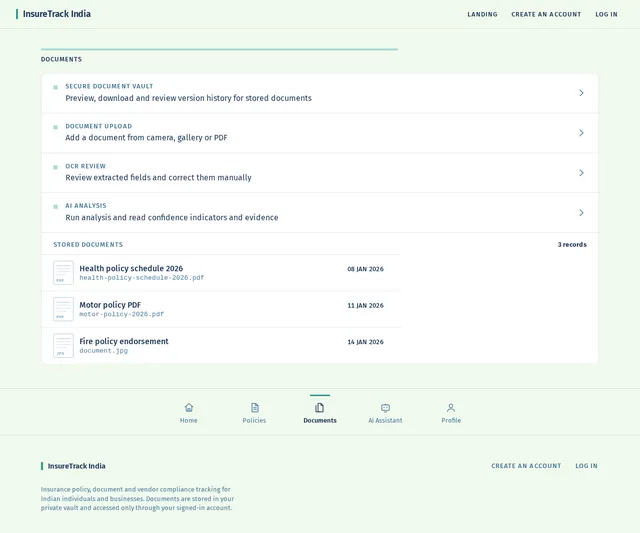Open Create an Account in the header
The image size is (640, 533).
pos(546,14)
